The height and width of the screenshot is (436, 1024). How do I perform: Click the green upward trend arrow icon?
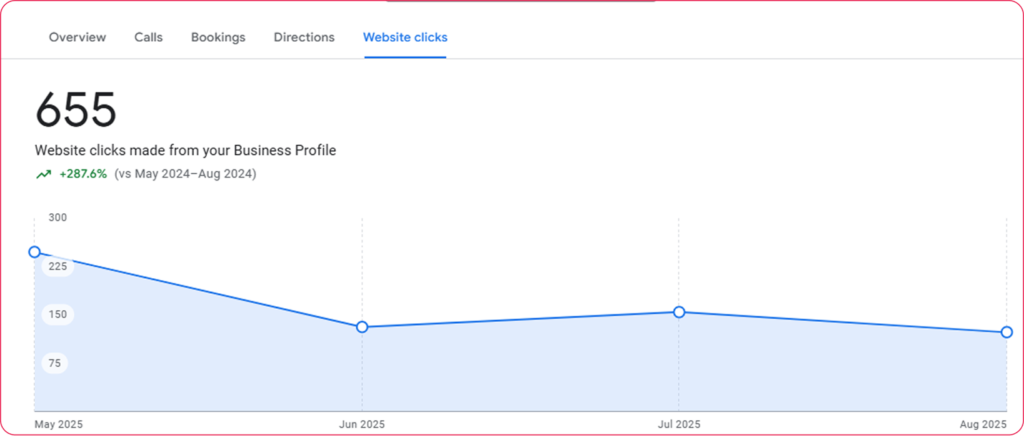tap(43, 174)
